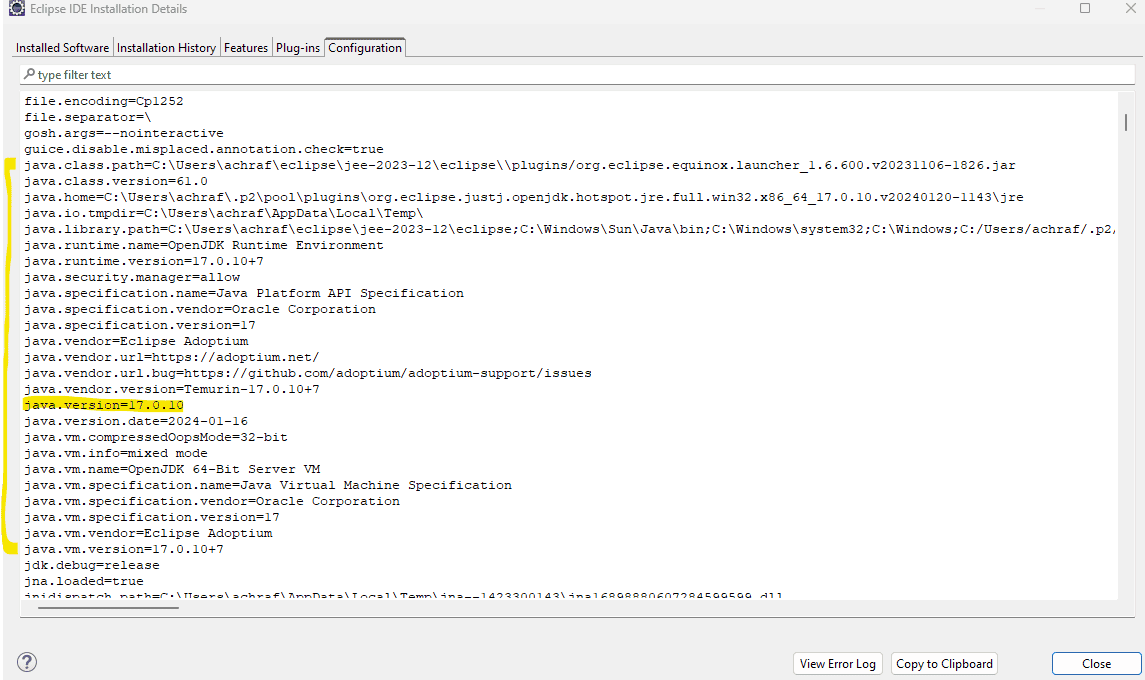Image resolution: width=1145 pixels, height=680 pixels.
Task: Click java.specification.vendor=Oracle Corporation line
Action: (200, 310)
